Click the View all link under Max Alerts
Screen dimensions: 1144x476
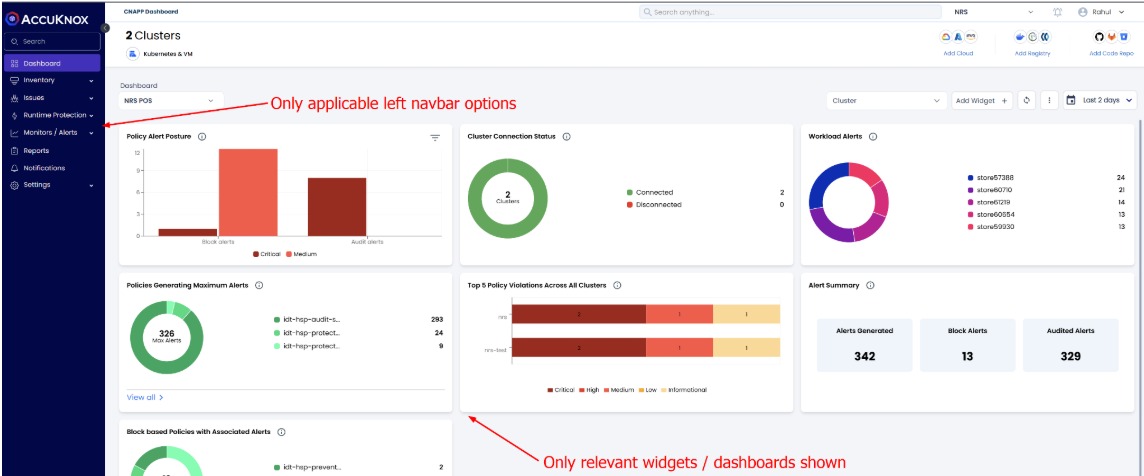(145, 397)
